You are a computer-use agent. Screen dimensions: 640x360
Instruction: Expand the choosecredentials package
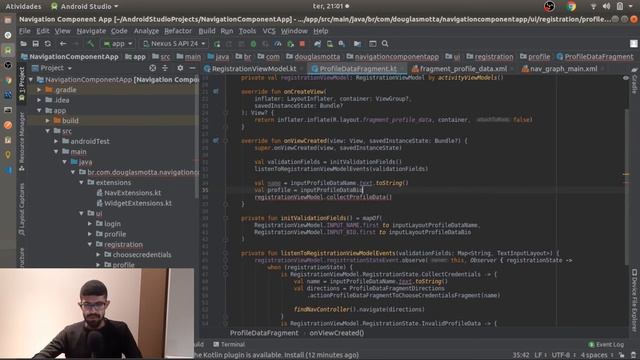pyautogui.click(x=98, y=255)
